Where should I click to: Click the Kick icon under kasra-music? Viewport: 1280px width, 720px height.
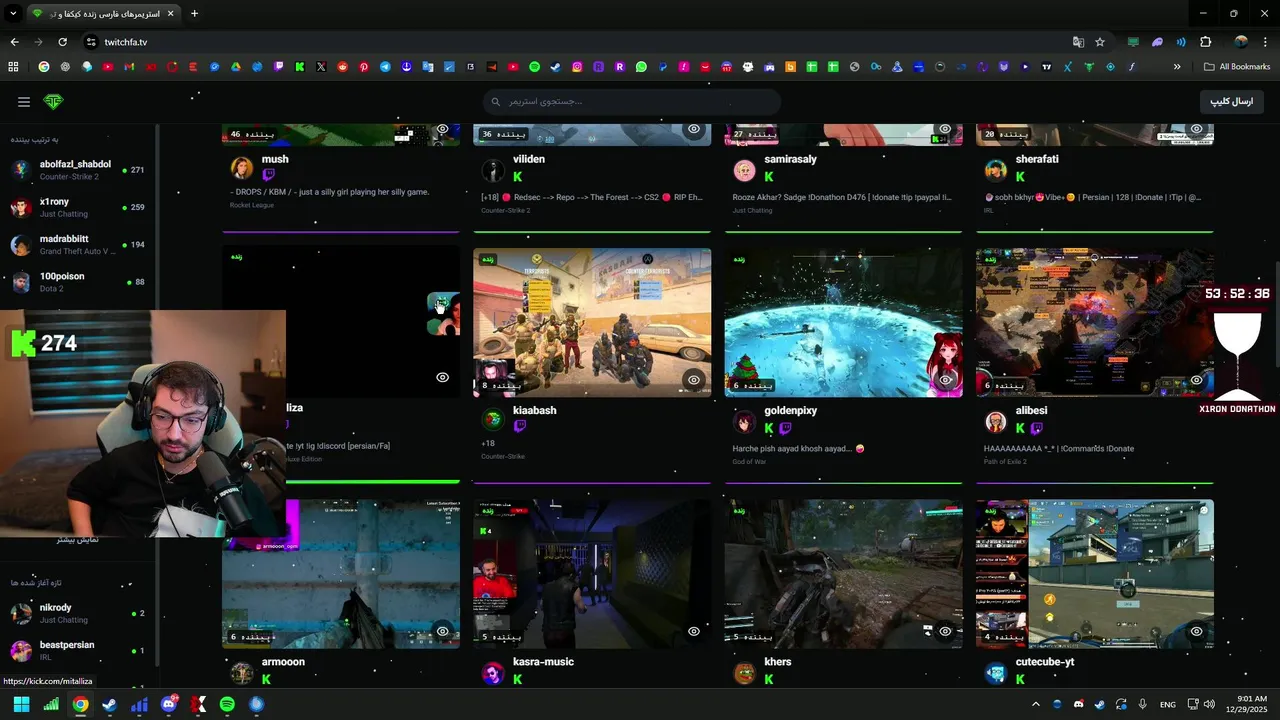(x=518, y=679)
